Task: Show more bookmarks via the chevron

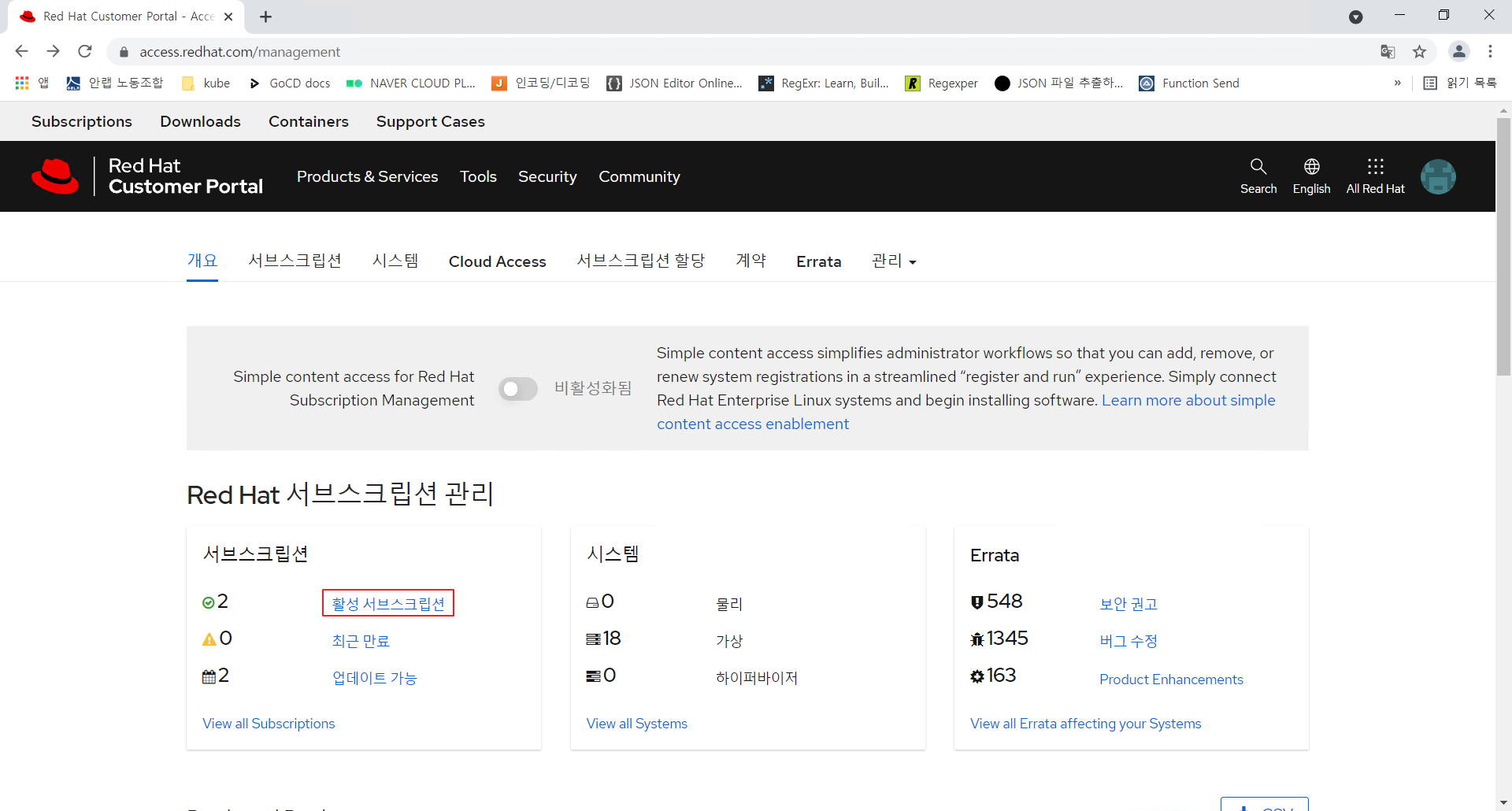Action: (x=1398, y=83)
